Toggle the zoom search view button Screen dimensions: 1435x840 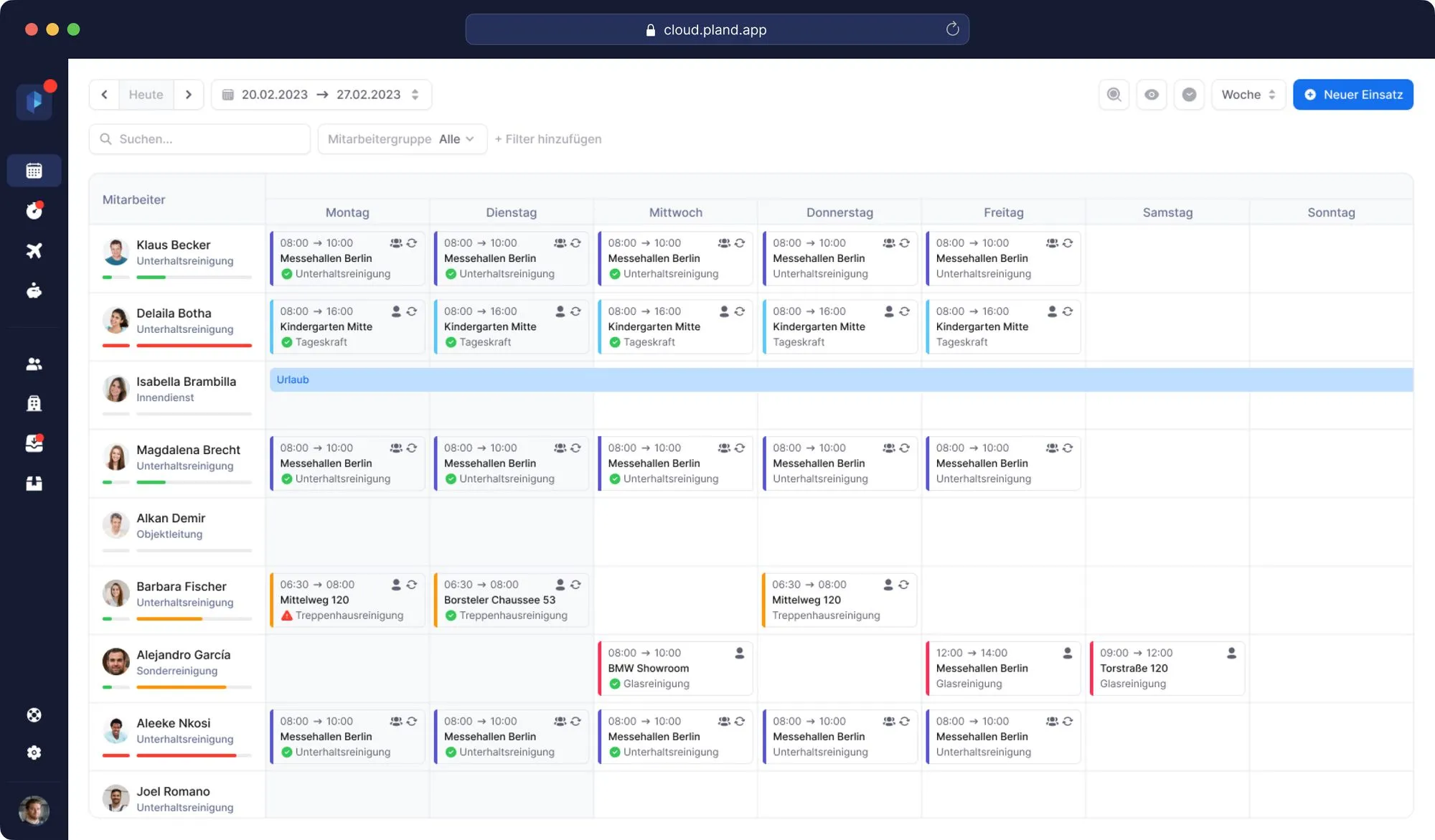click(1114, 95)
